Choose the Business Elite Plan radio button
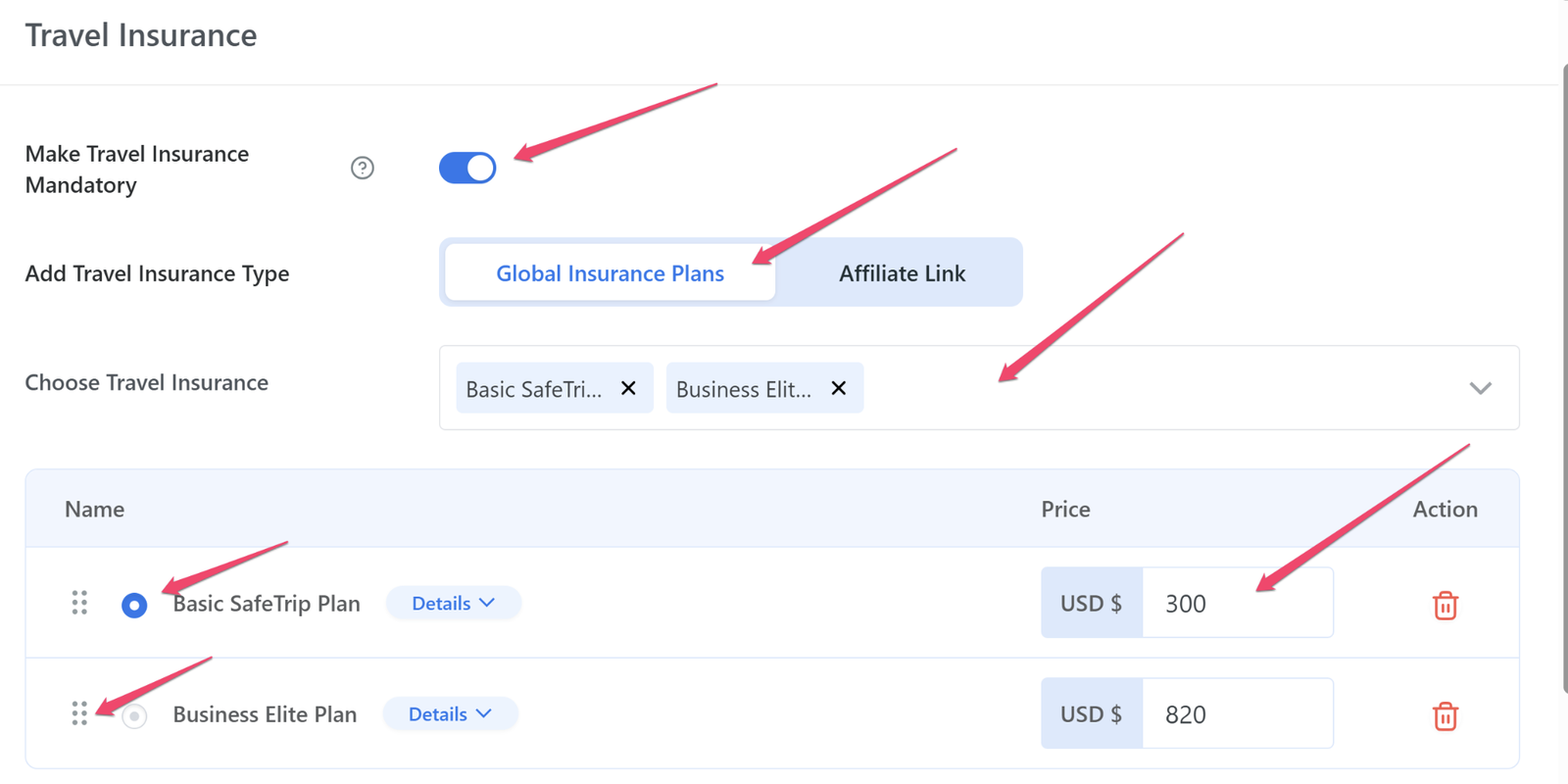1568x784 pixels. 134,716
